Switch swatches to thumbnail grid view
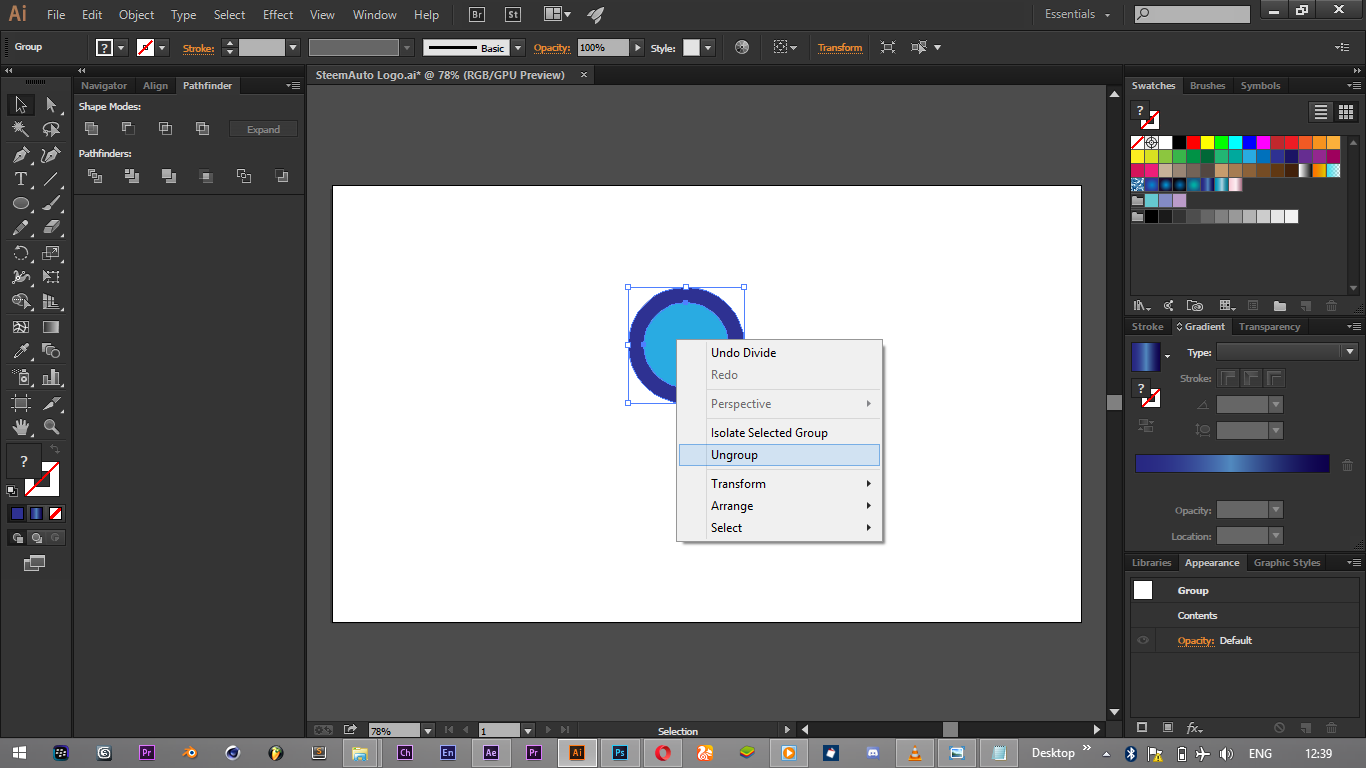Viewport: 1366px width, 768px height. click(x=1345, y=112)
